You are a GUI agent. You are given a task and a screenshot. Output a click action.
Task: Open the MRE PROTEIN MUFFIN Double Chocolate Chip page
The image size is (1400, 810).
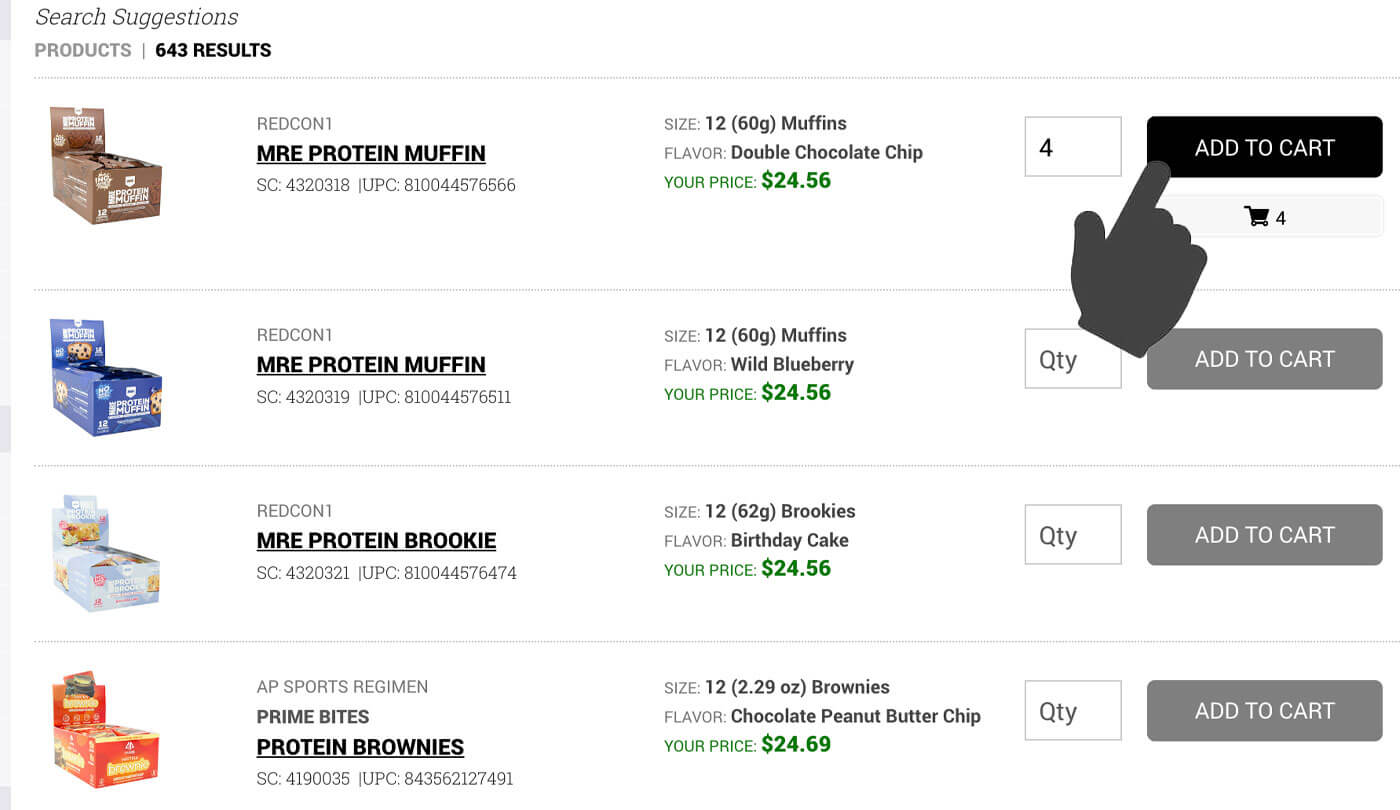pyautogui.click(x=371, y=153)
